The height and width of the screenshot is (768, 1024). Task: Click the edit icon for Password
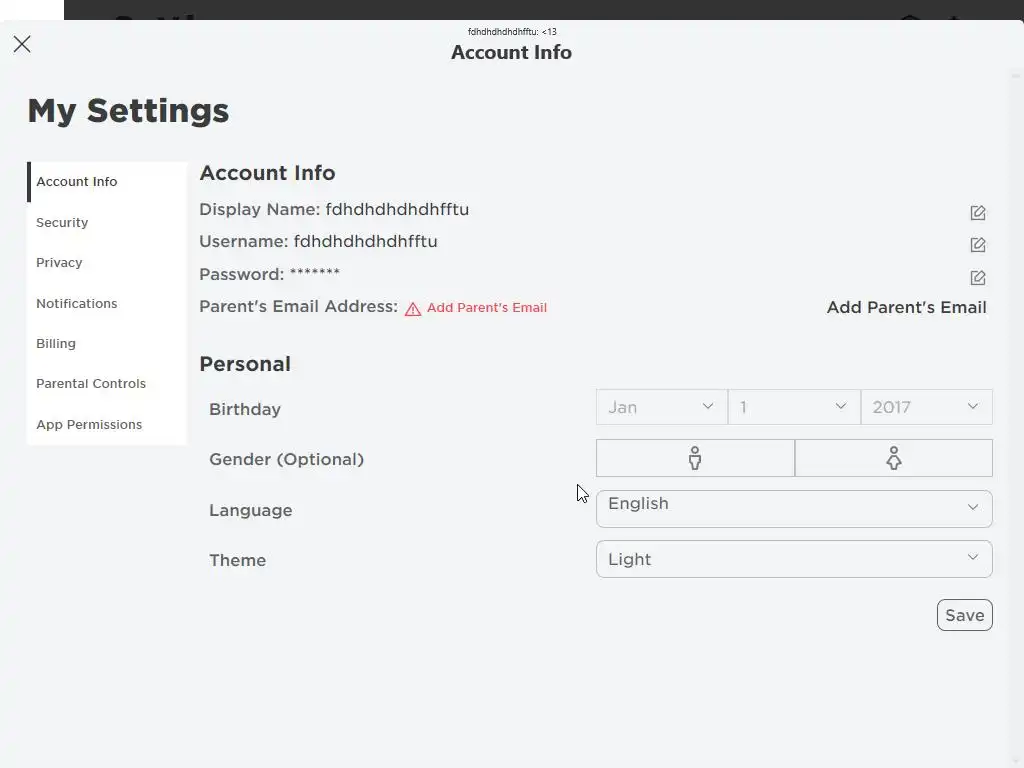(978, 278)
